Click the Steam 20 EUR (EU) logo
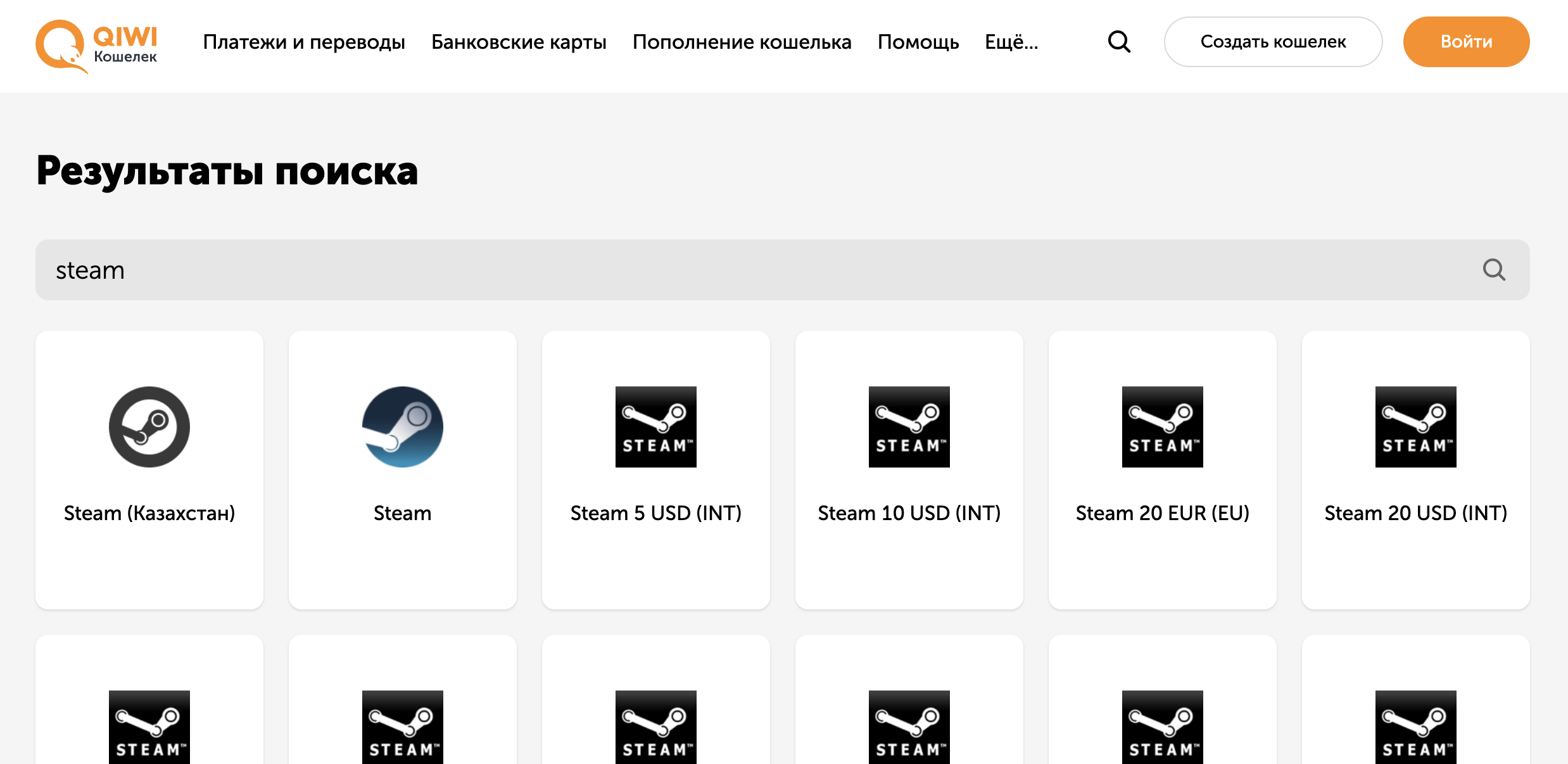Screen dimensions: 1568x764 [1163, 427]
